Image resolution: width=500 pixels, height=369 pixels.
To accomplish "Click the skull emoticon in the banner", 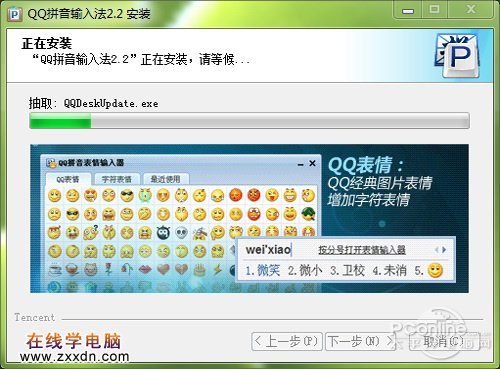I will pyautogui.click(x=181, y=232).
